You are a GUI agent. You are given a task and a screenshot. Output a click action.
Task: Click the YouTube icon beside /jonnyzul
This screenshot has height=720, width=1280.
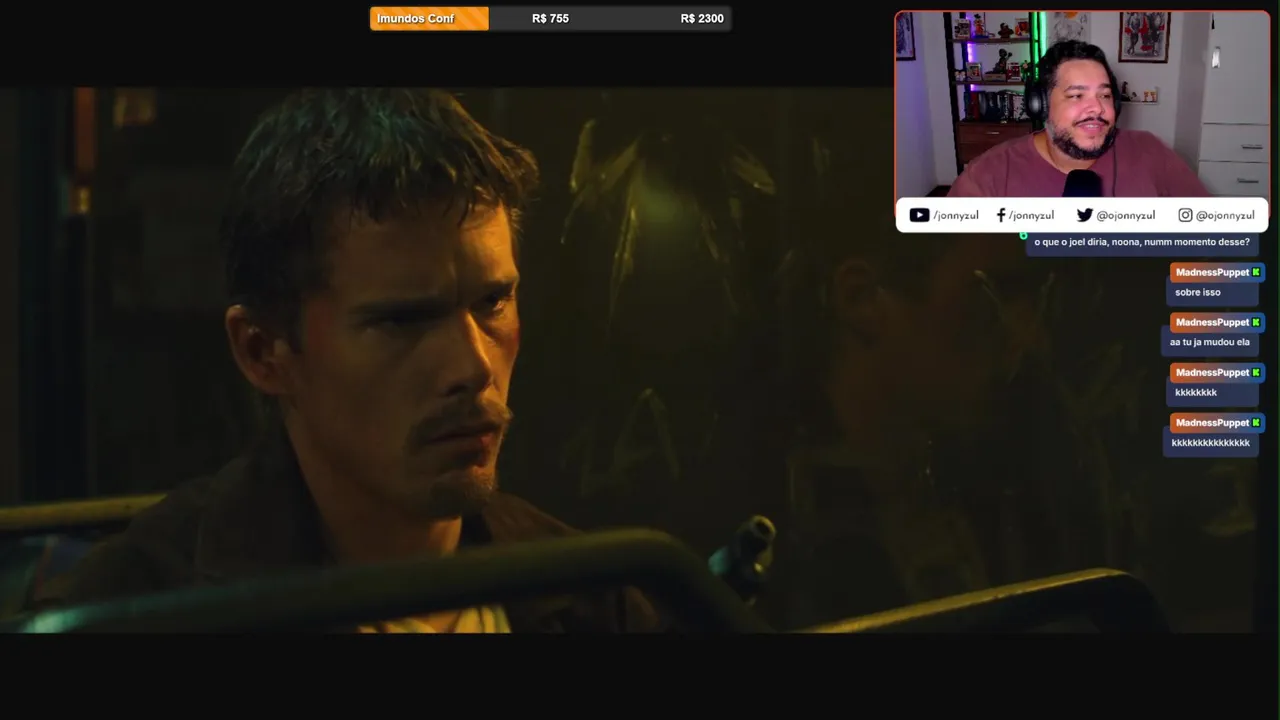(919, 215)
